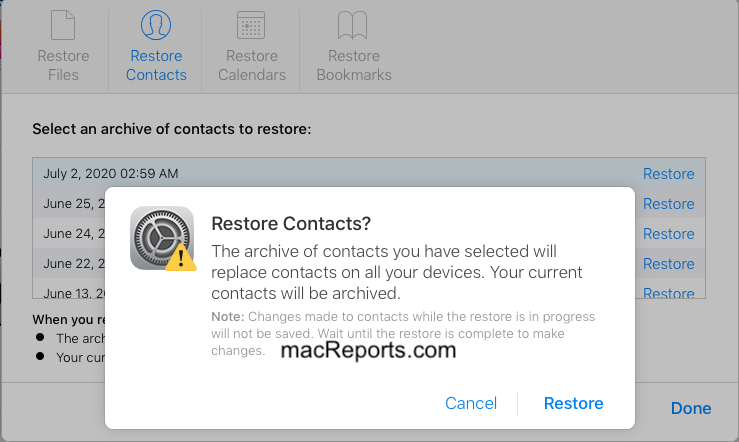Select the Restore Contacts person icon
This screenshot has height=442, width=739.
[x=156, y=25]
